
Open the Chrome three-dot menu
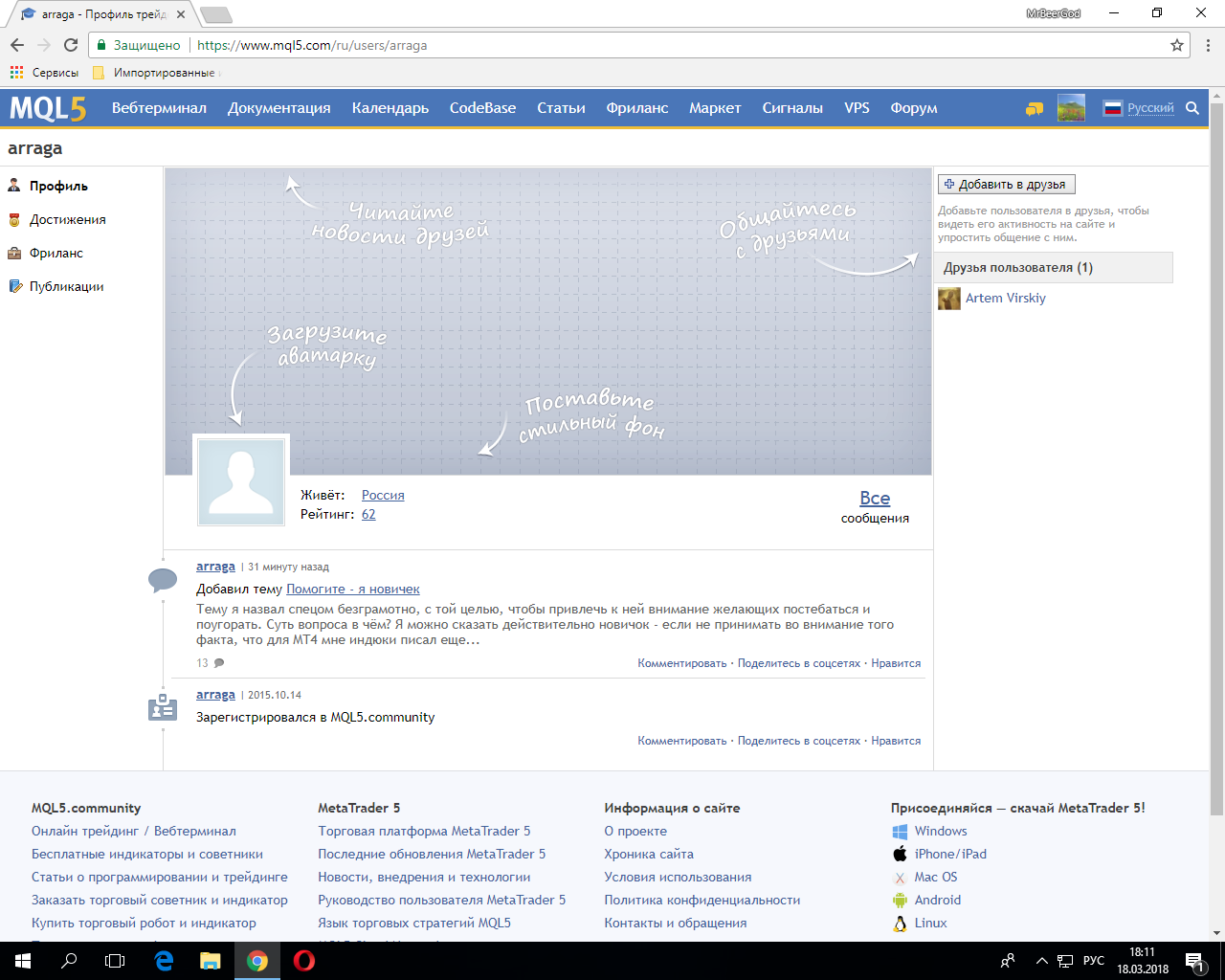[x=1209, y=45]
